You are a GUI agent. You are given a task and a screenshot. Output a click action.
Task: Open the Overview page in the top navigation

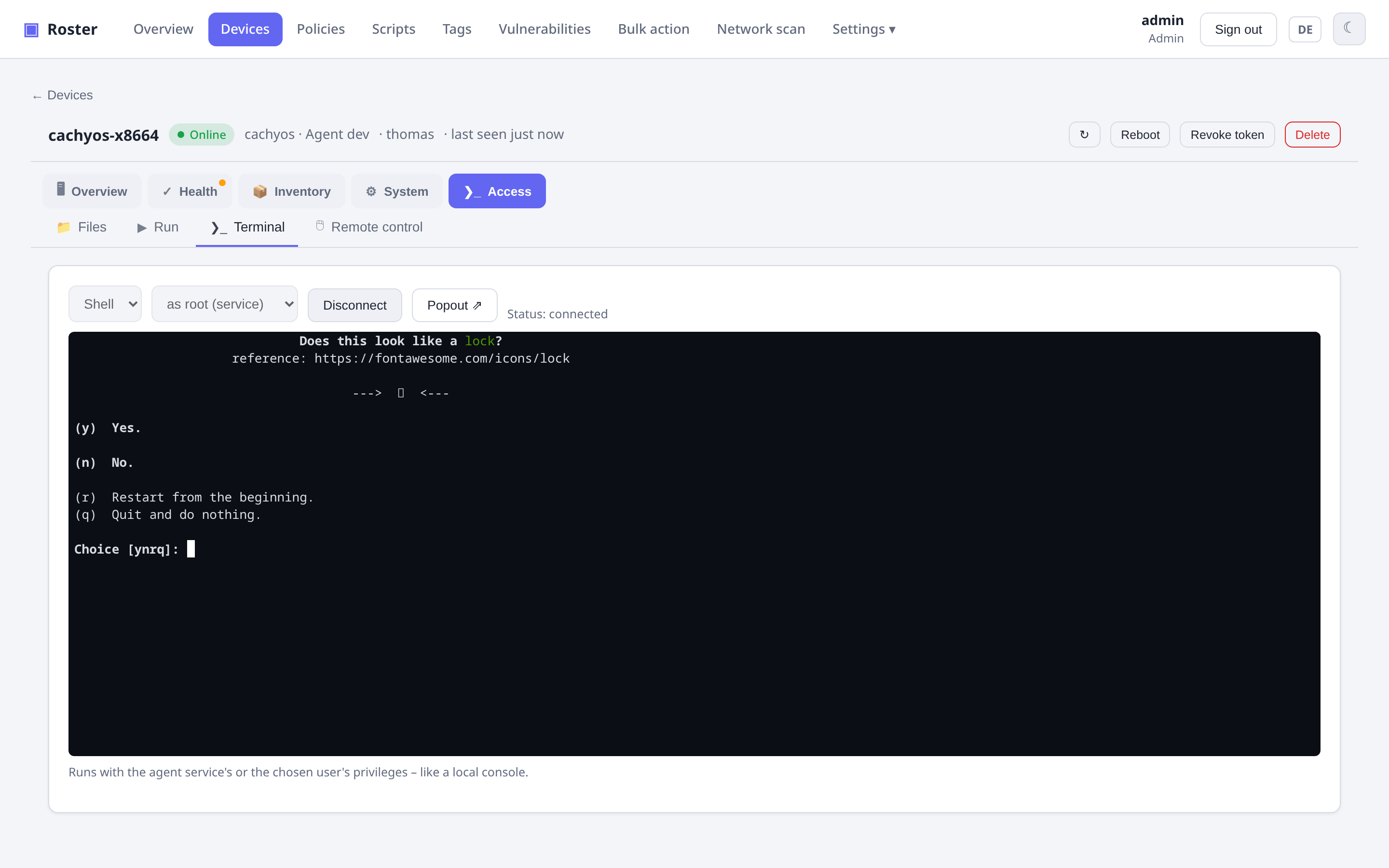coord(163,29)
